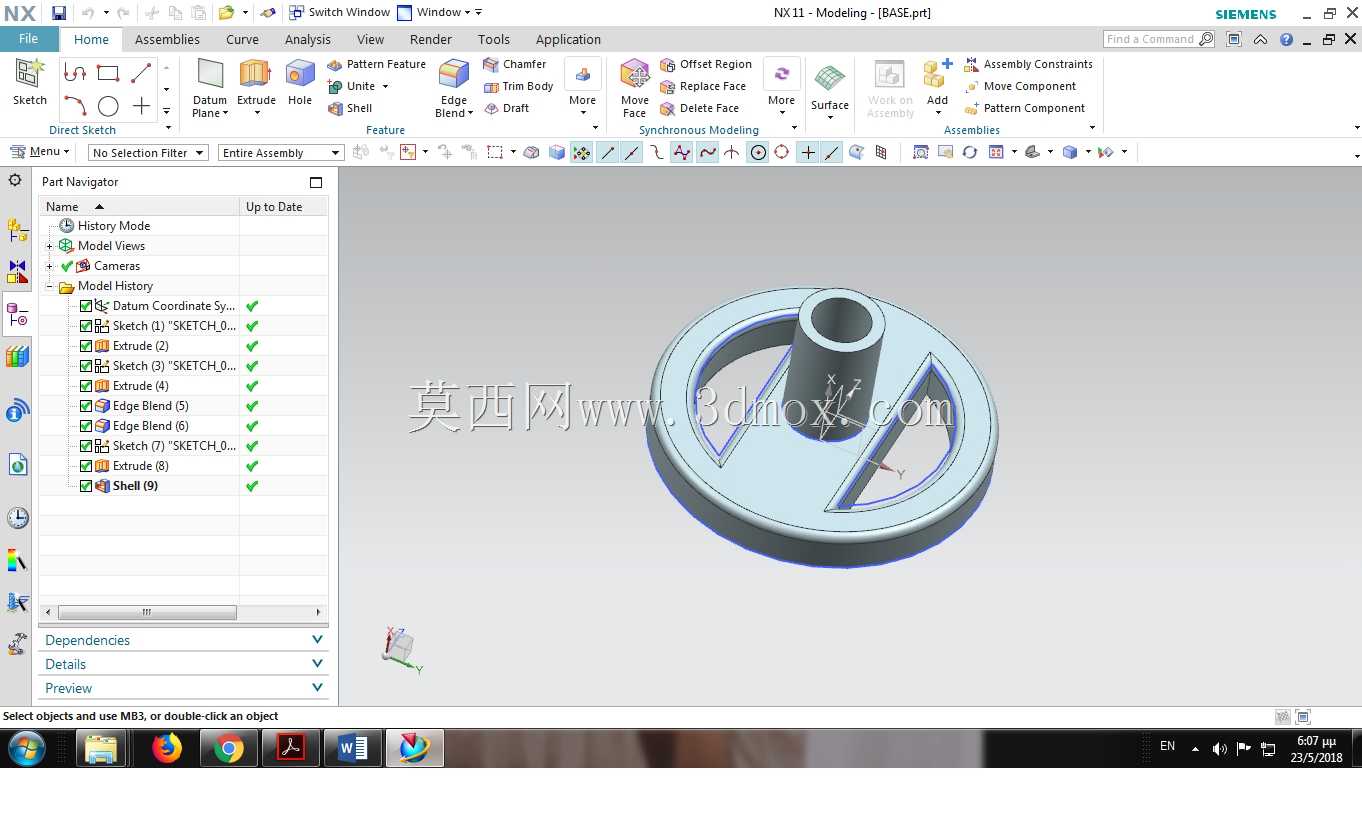Switch to the Assemblies ribbon tab
The height and width of the screenshot is (816, 1362).
click(167, 39)
